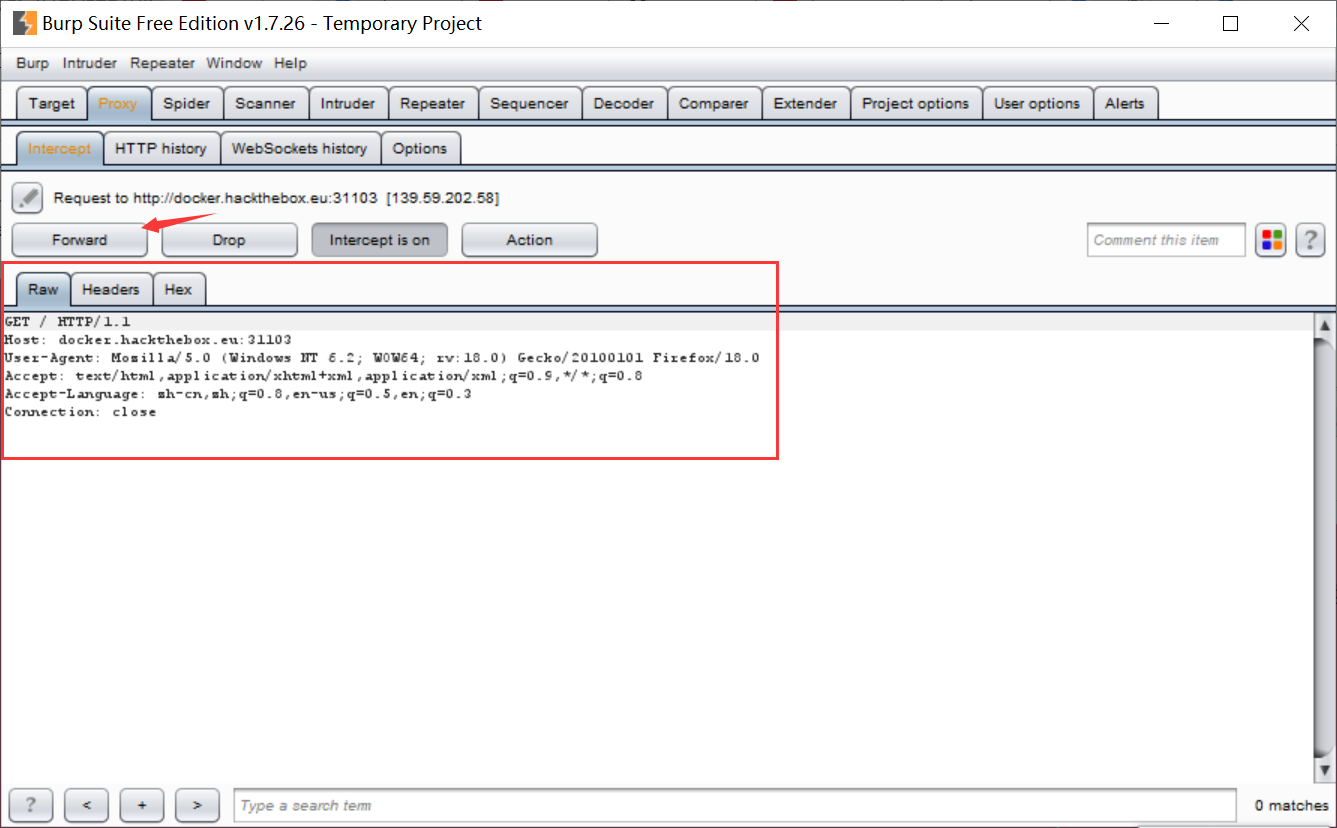Click the pencil edit target icon

point(27,198)
